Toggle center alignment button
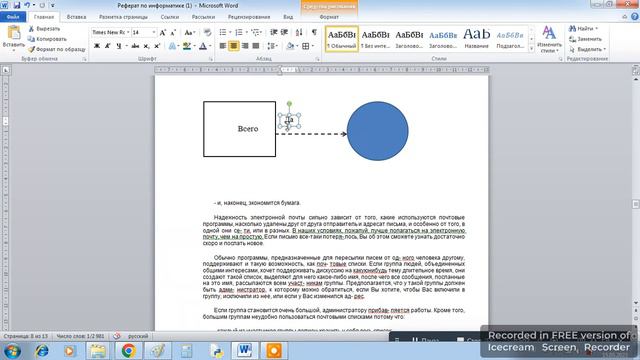The height and width of the screenshot is (360, 640). click(233, 46)
